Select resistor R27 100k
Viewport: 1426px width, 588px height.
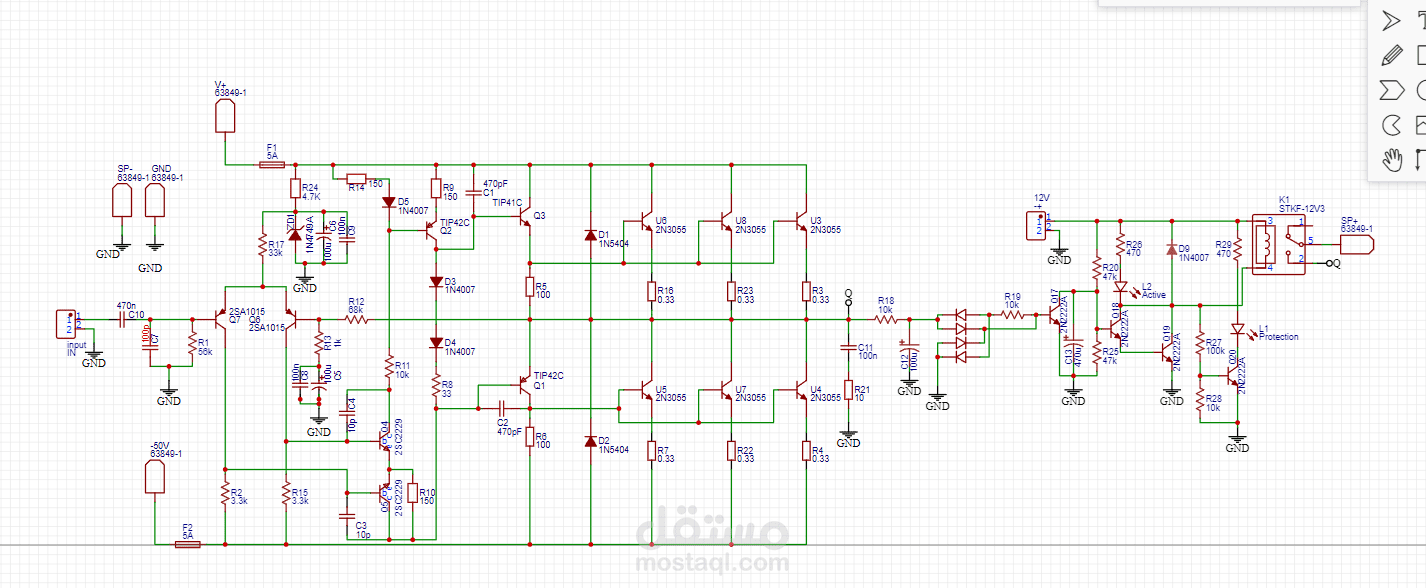coord(1200,345)
